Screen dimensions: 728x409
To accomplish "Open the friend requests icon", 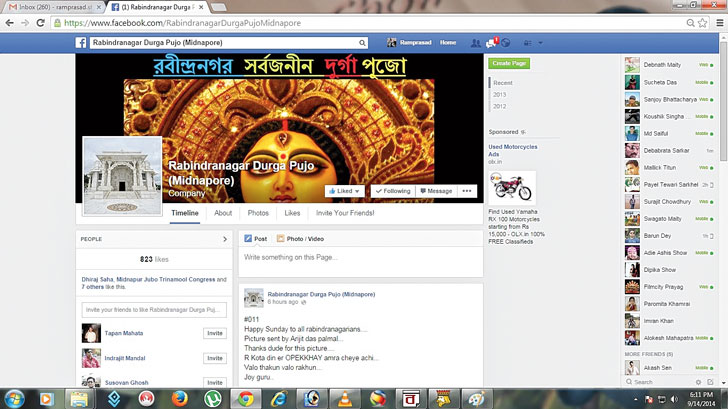I will tap(478, 44).
